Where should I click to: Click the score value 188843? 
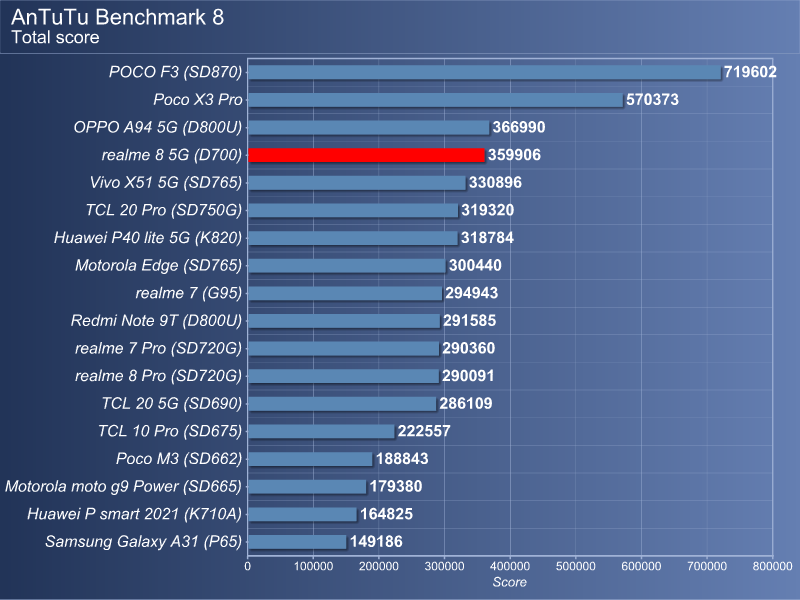coord(402,459)
